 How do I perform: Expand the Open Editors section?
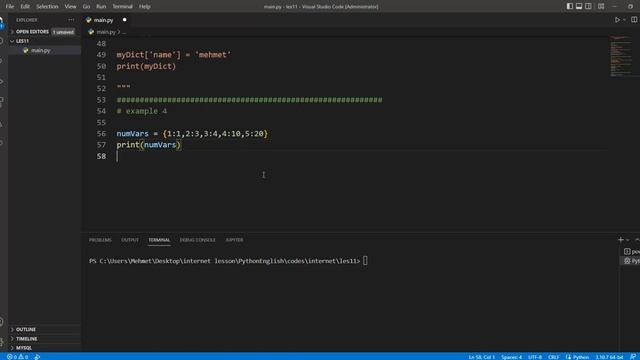pyautogui.click(x=32, y=31)
